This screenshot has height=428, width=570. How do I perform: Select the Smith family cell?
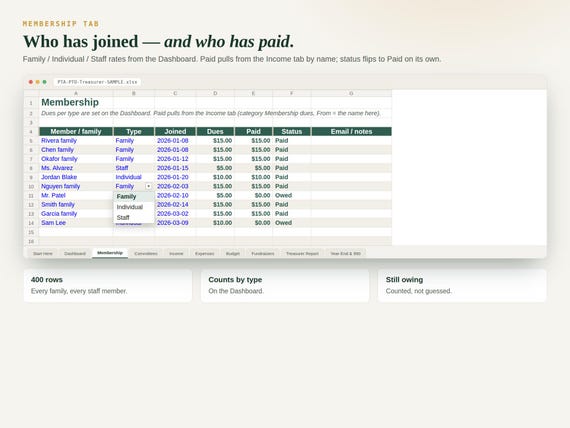pyautogui.click(x=76, y=204)
